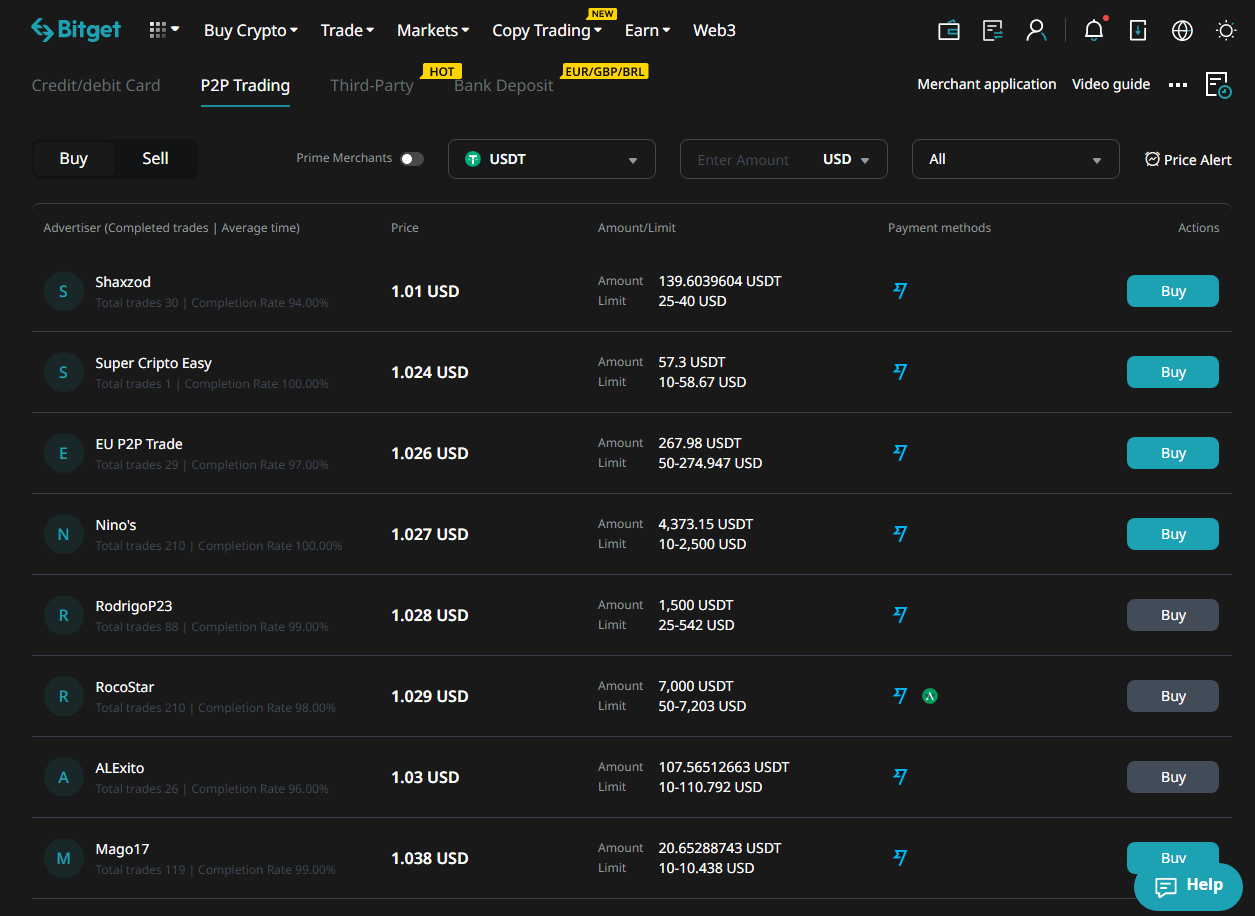This screenshot has height=916, width=1255.
Task: Open advertiser name Shaxzod
Action: (x=123, y=282)
